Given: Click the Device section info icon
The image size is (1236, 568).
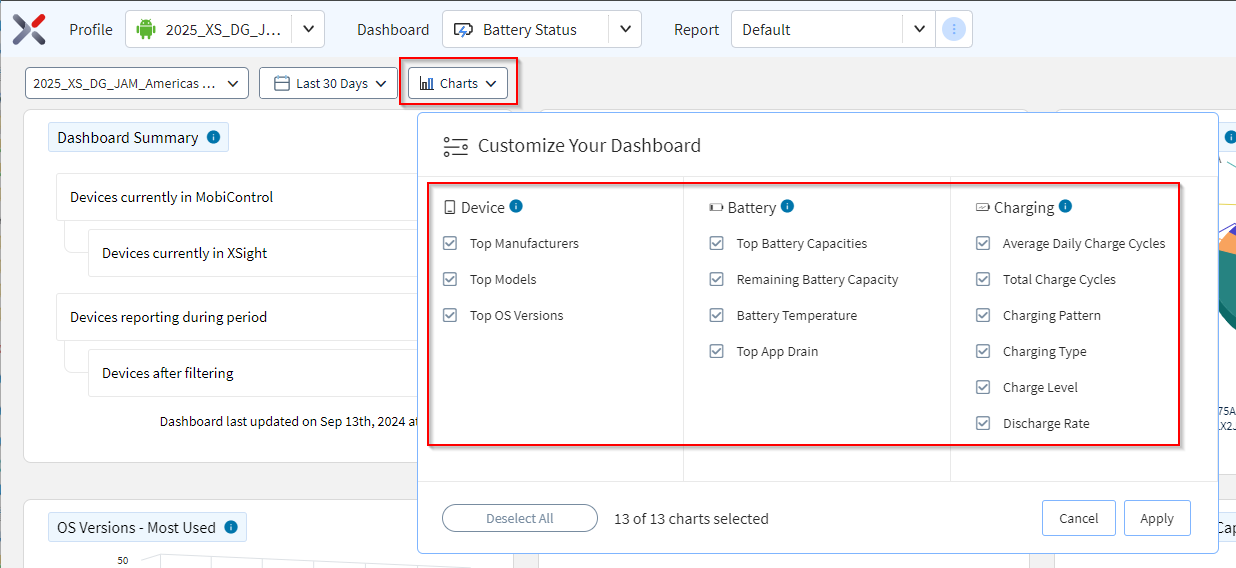Looking at the screenshot, I should pos(516,206).
